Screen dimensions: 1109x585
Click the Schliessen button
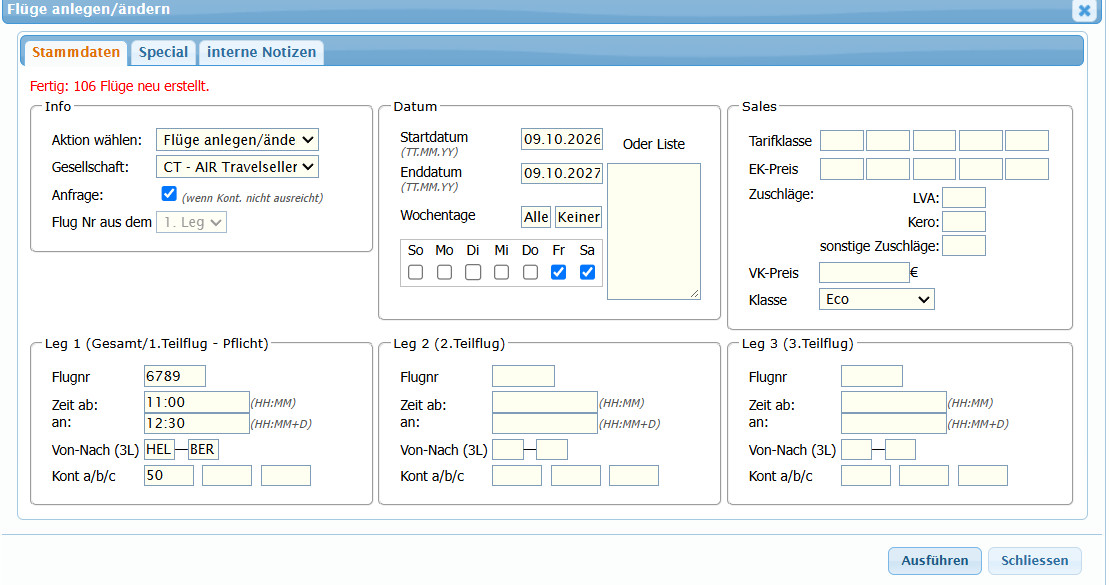(x=1034, y=561)
